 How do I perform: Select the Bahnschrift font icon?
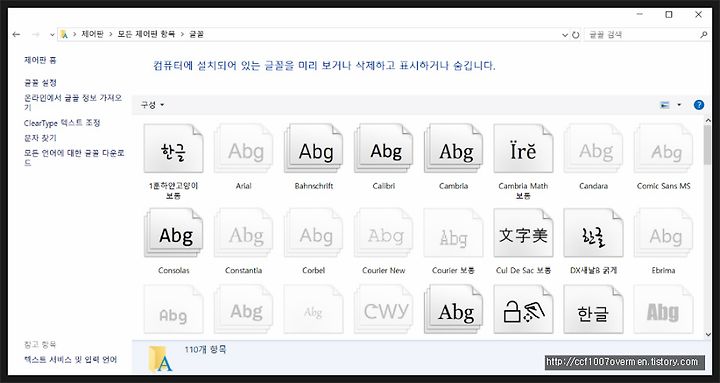pyautogui.click(x=314, y=149)
